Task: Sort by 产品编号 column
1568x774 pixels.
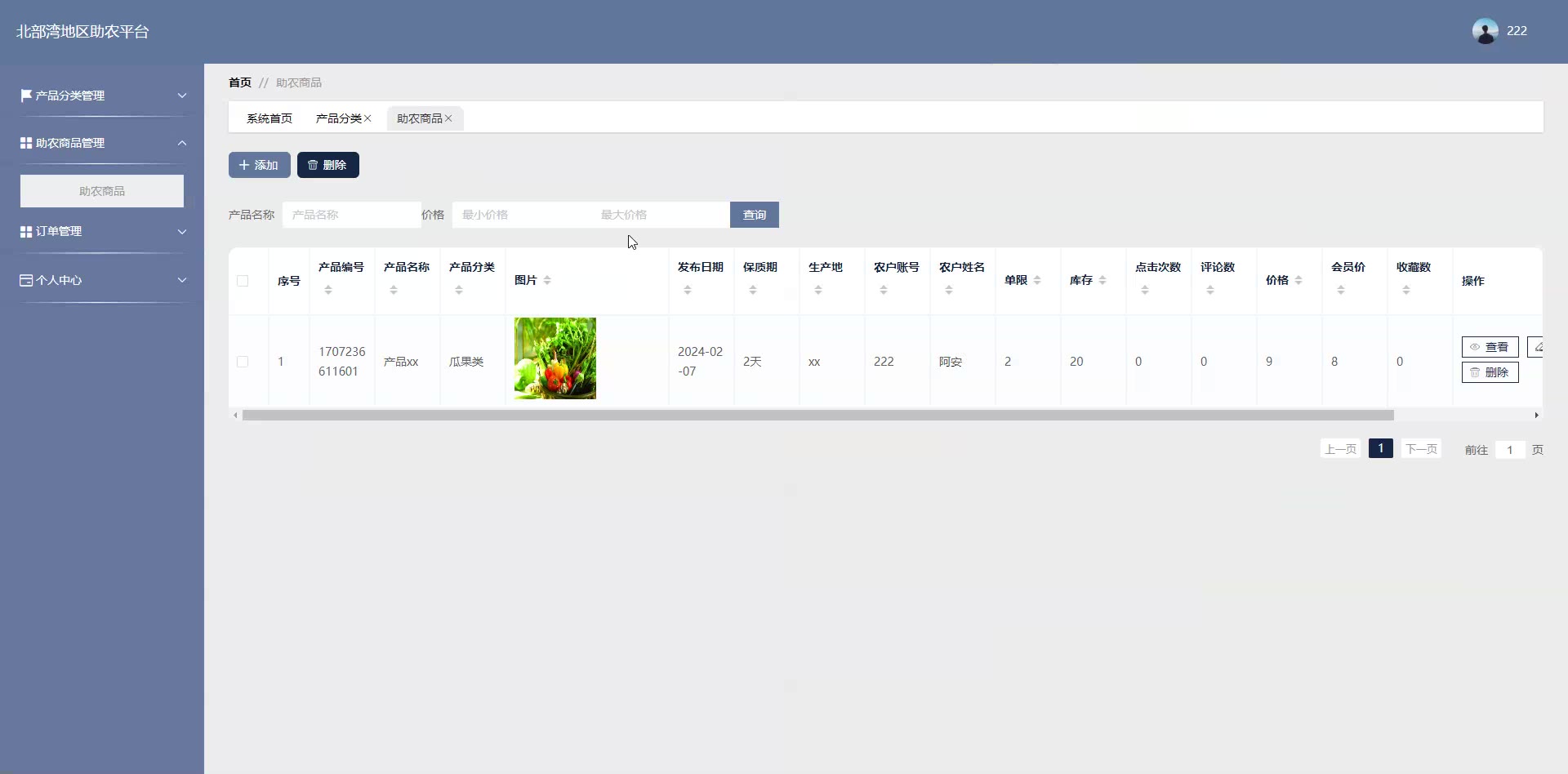Action: pos(328,290)
